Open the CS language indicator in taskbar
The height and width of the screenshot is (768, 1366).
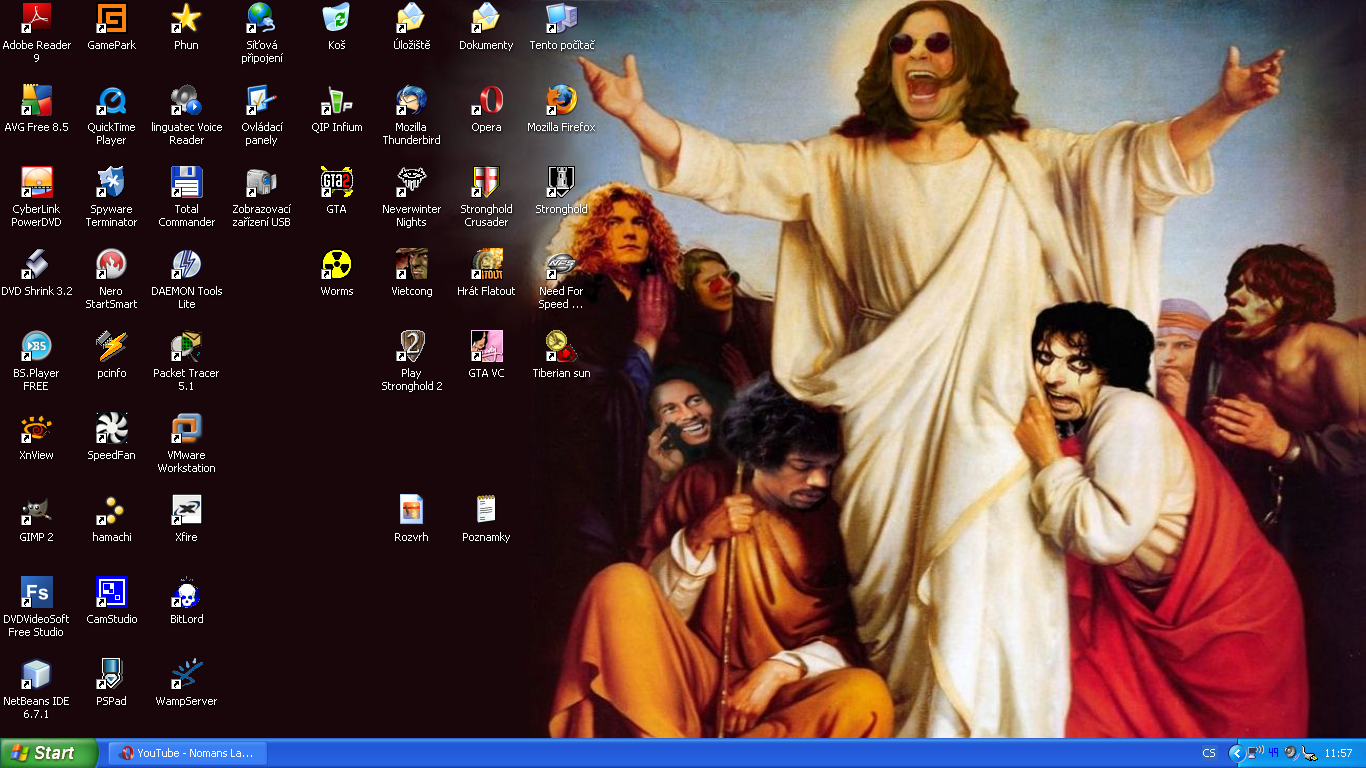pos(1209,753)
